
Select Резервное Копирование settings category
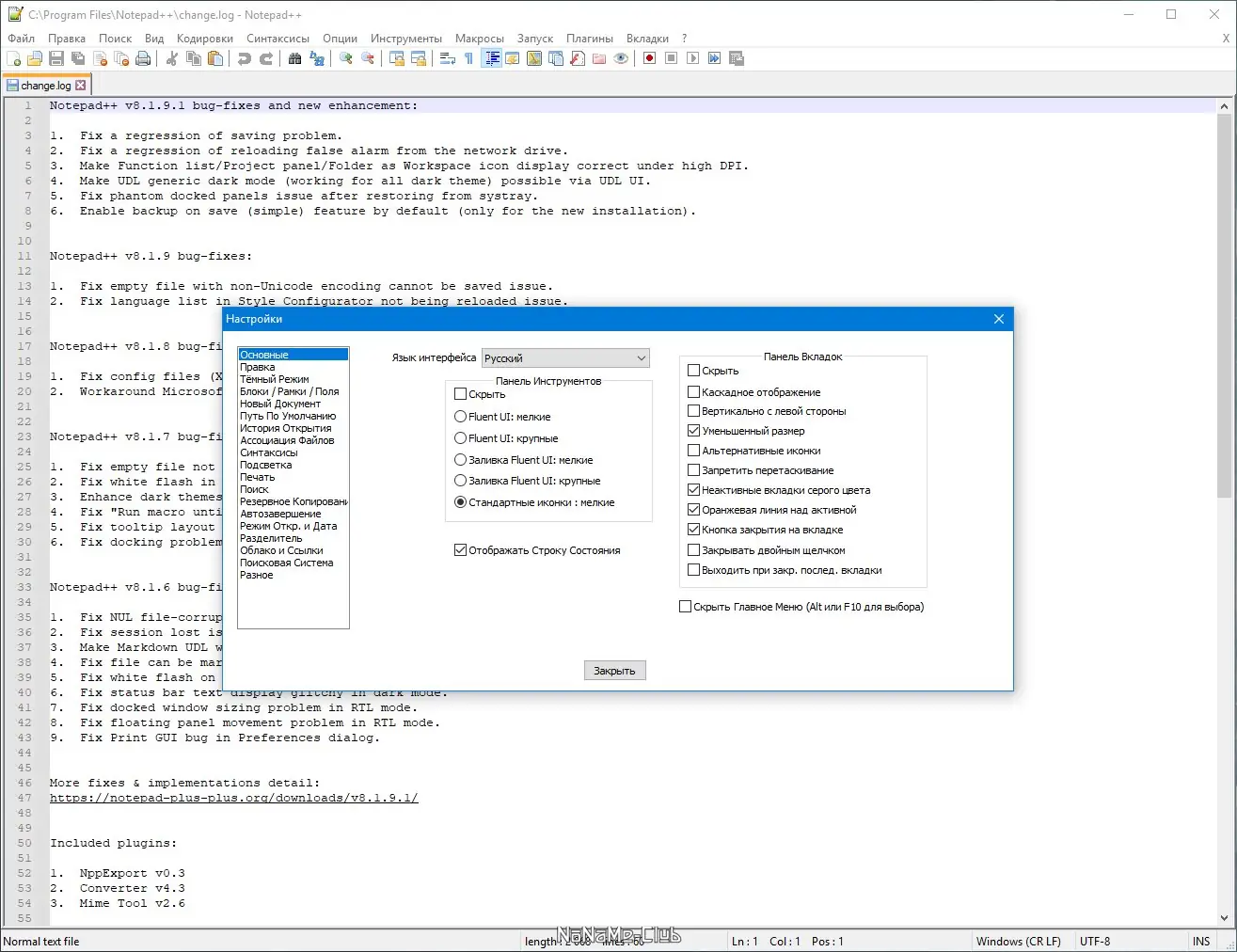coord(293,501)
